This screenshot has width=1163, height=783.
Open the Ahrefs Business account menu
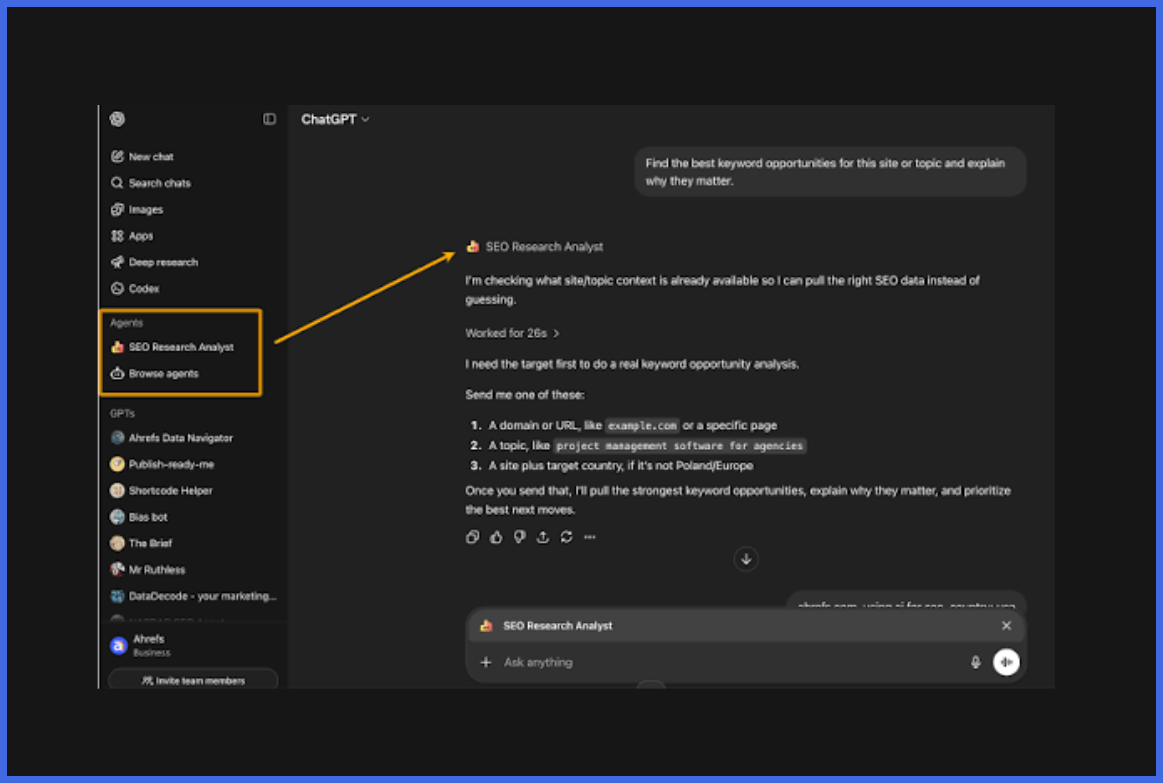tap(141, 645)
